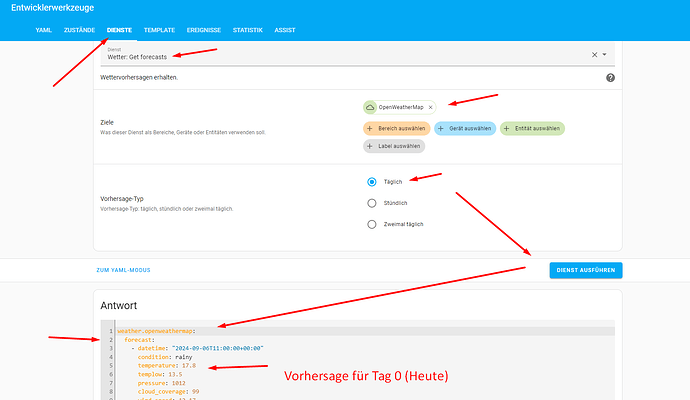
Task: Choose Zweimal täglich forecast option
Action: (x=372, y=224)
